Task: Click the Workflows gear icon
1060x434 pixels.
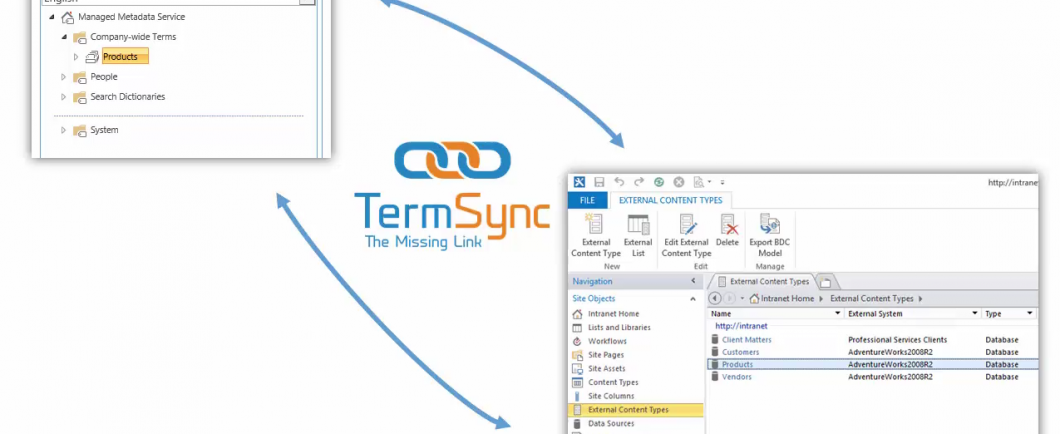Action: pyautogui.click(x=577, y=341)
